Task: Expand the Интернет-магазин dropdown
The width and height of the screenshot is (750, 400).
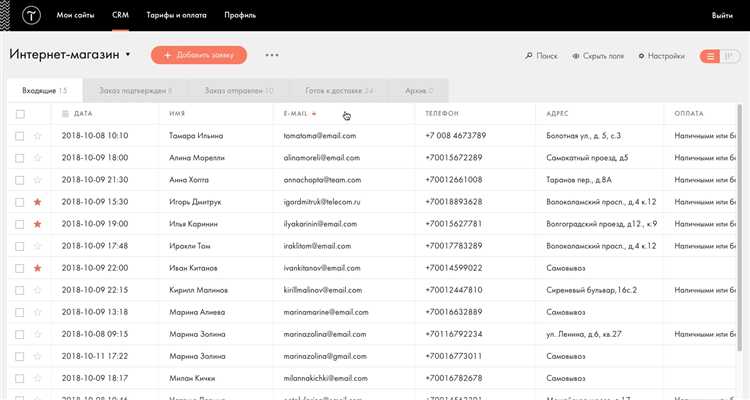Action: pyautogui.click(x=128, y=55)
